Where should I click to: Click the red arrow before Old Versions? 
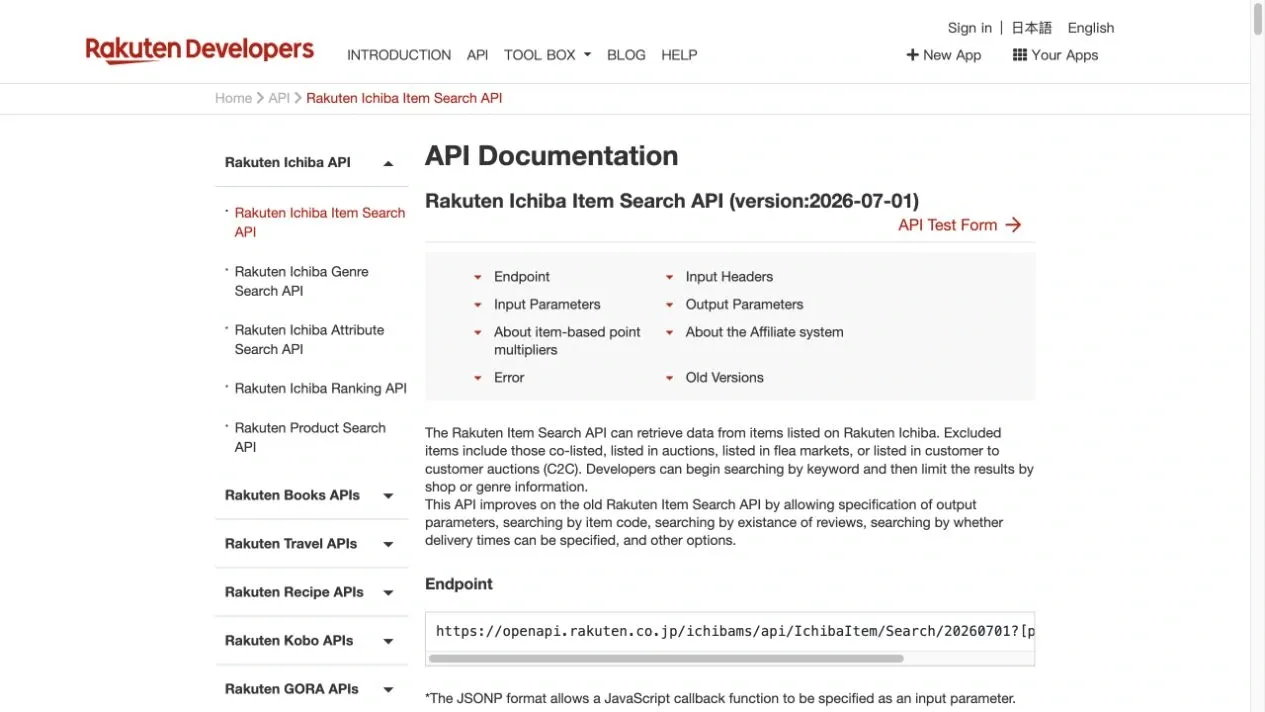[x=670, y=378]
